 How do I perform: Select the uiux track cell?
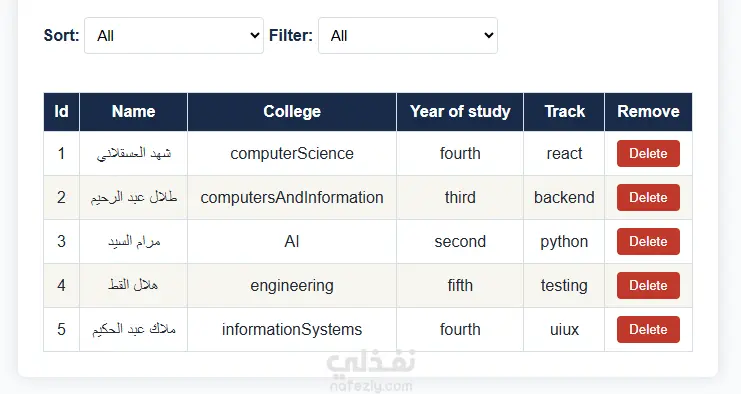point(564,329)
